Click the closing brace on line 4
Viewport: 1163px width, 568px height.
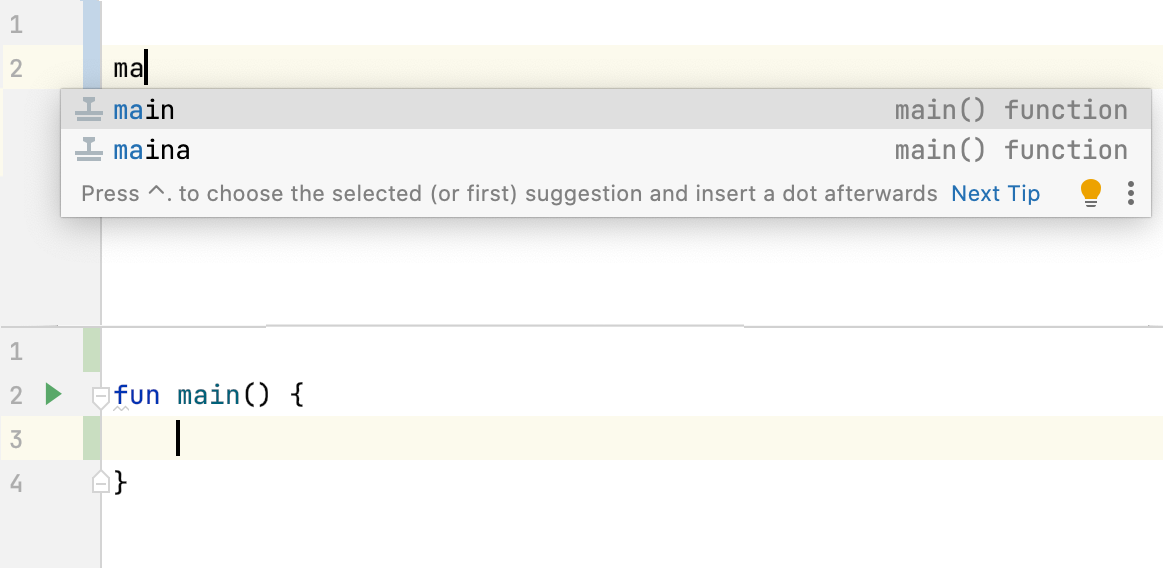coord(122,483)
